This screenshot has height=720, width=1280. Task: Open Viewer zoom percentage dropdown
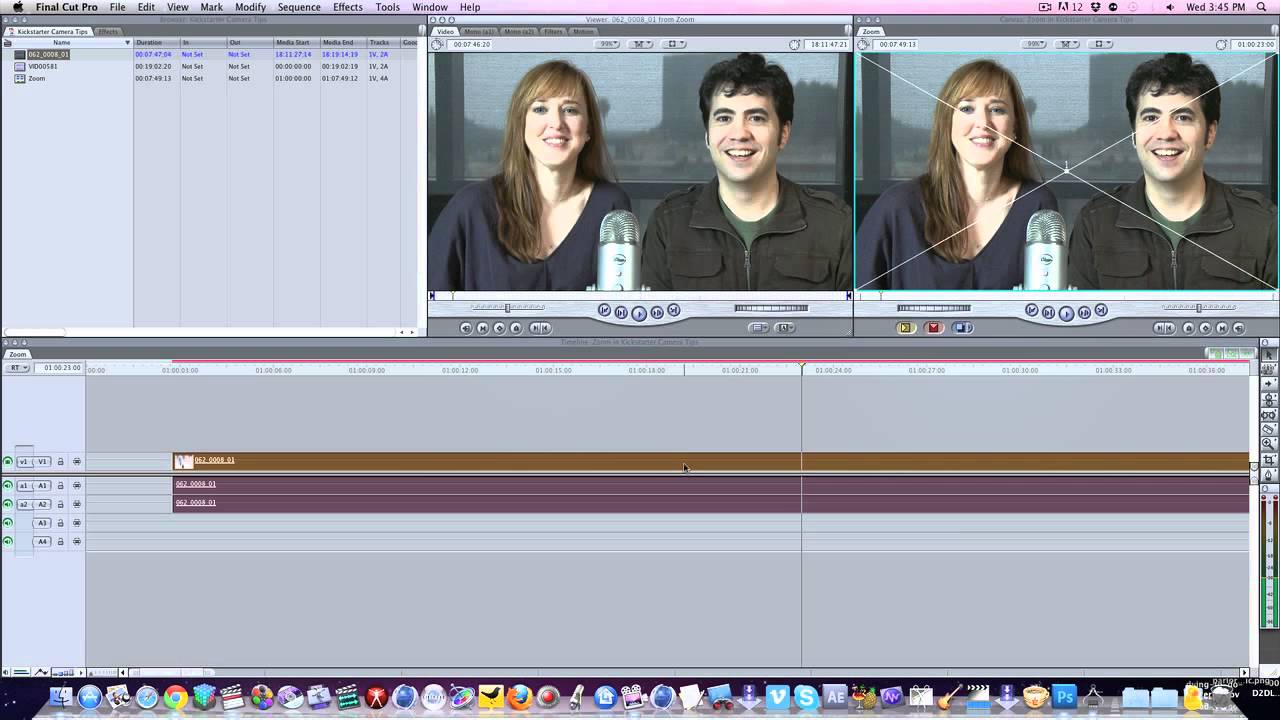(x=608, y=44)
